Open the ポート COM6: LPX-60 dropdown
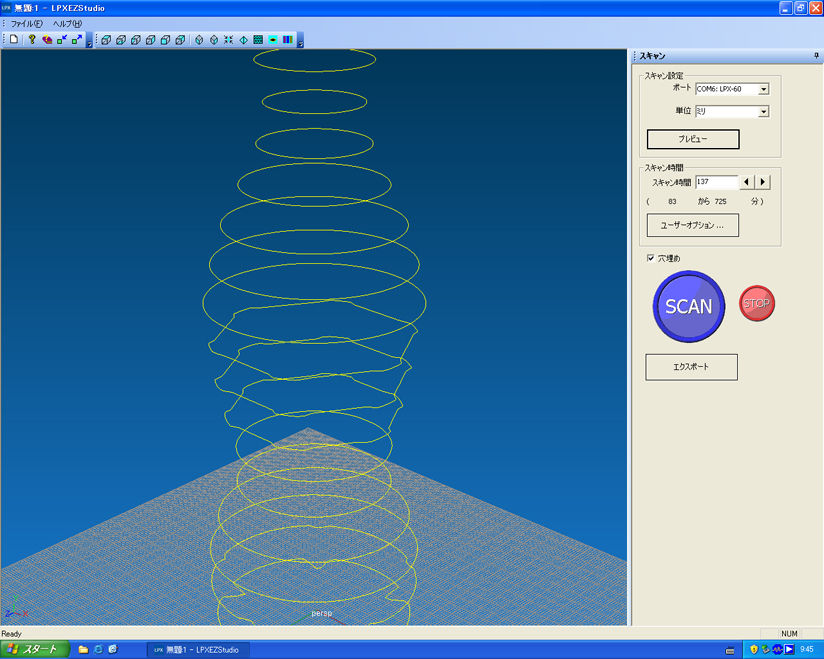The image size is (824, 659). click(x=763, y=89)
